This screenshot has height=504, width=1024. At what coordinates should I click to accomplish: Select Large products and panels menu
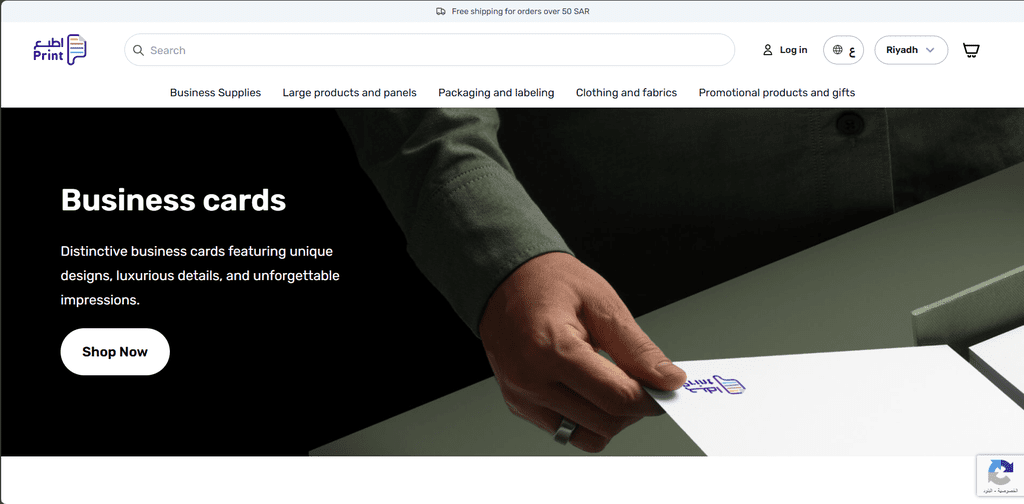pos(349,93)
